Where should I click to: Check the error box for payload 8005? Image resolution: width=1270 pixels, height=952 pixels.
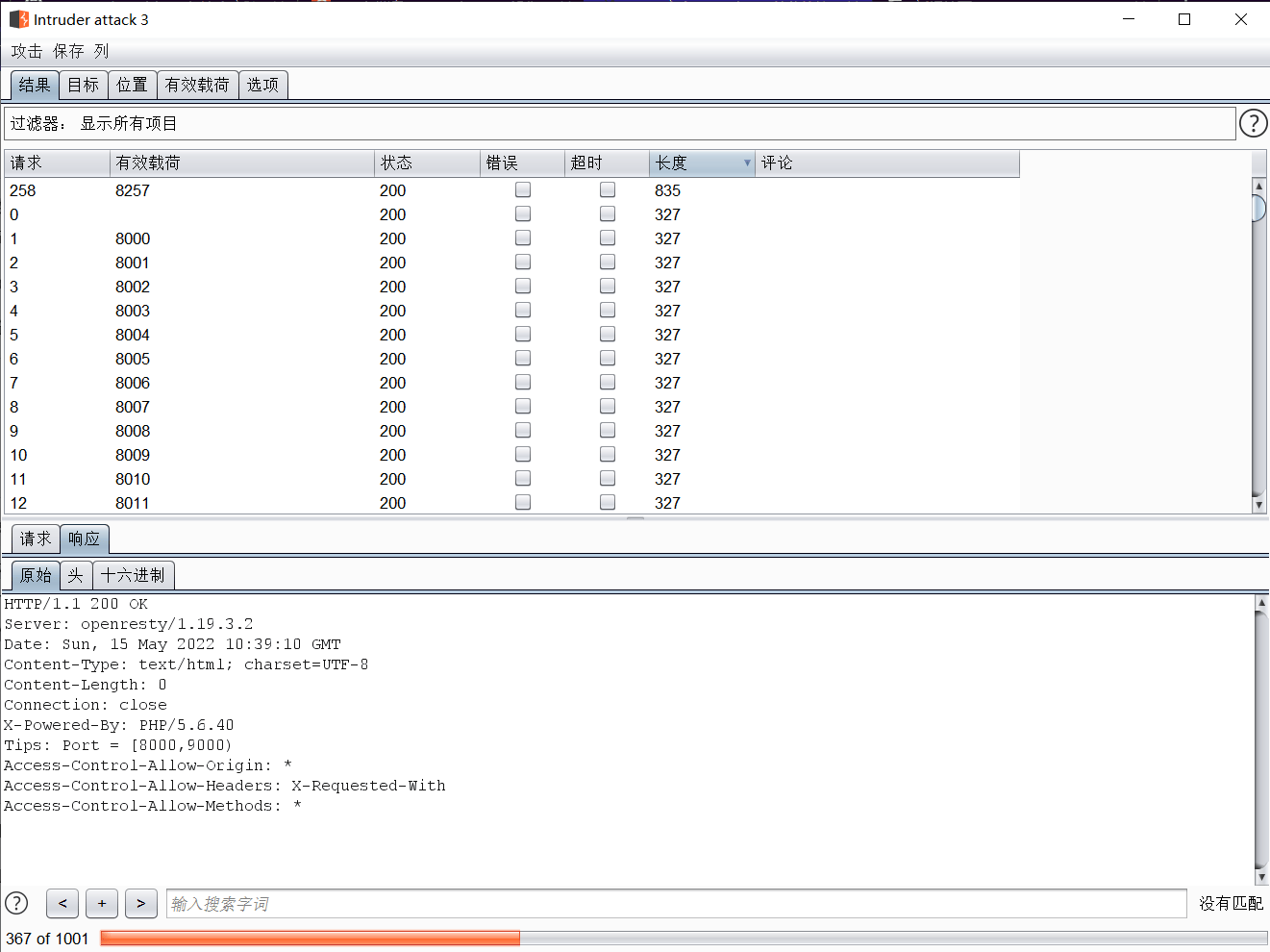(x=523, y=359)
